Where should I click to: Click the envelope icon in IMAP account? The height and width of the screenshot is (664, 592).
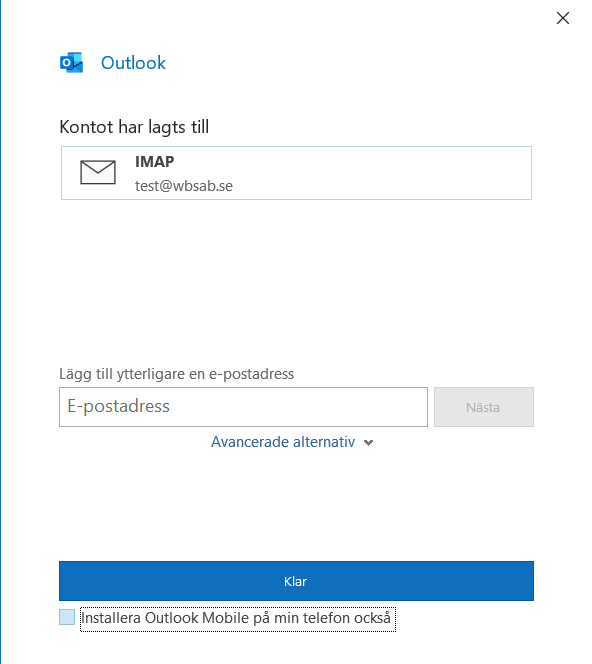click(98, 172)
